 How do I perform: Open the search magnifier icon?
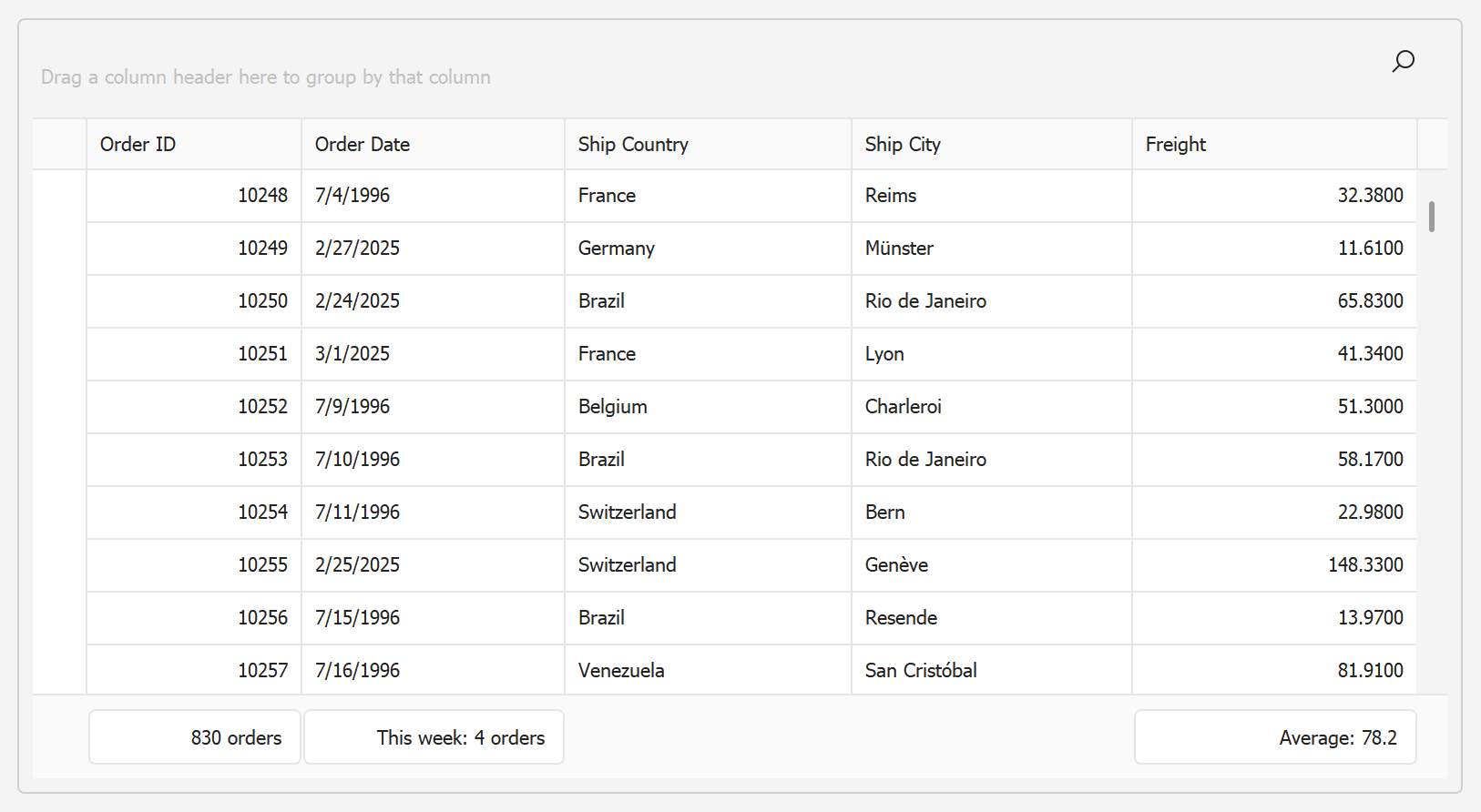click(x=1403, y=61)
